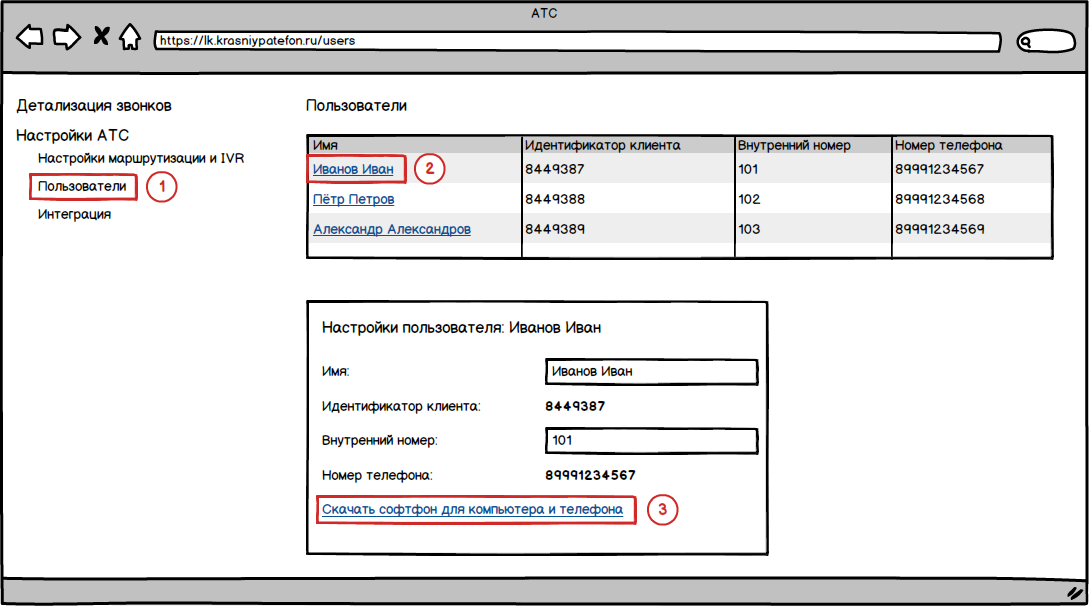Click the Номер телефона column header
This screenshot has width=1089, height=606.
[948, 145]
